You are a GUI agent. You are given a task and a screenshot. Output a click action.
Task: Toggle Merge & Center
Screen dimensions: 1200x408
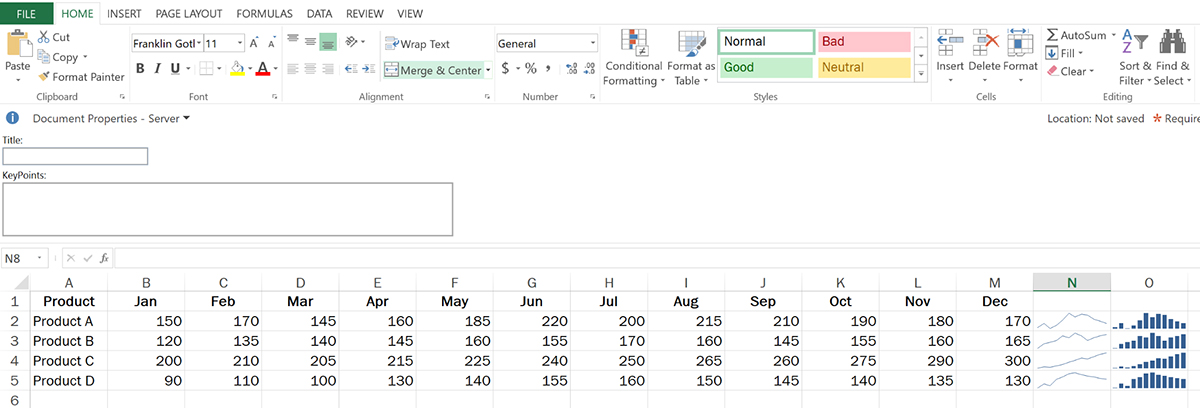[433, 70]
